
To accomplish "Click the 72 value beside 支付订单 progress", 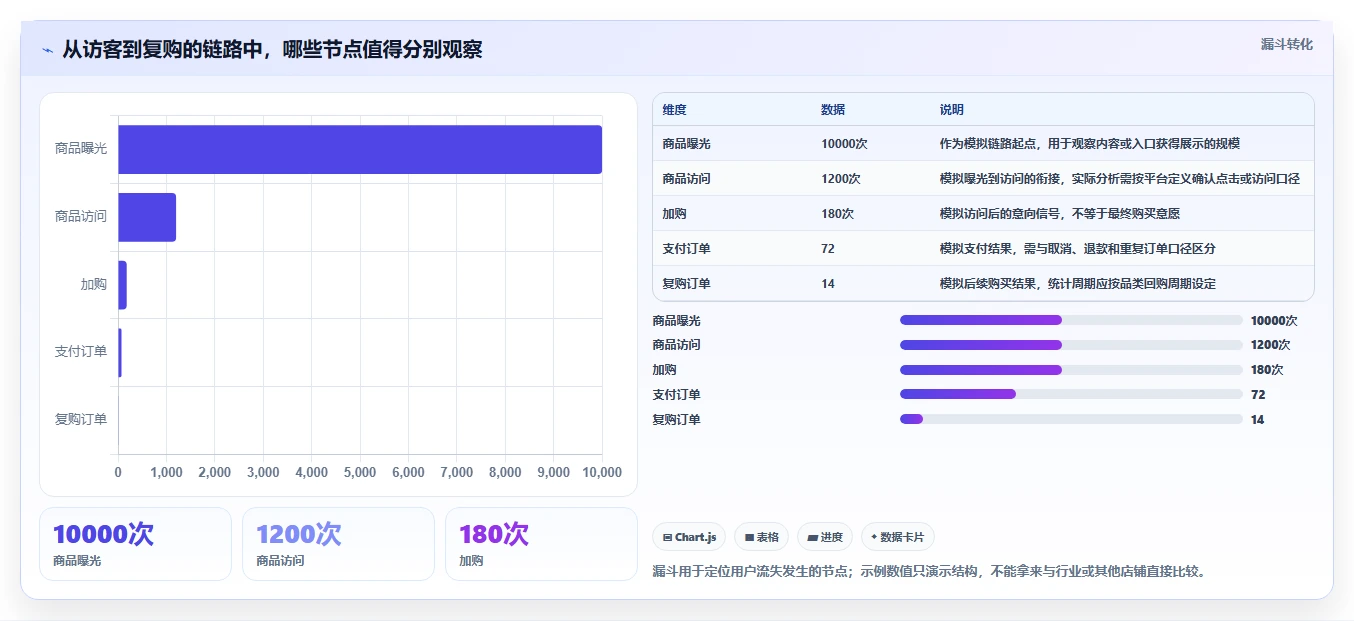I will coord(1258,395).
